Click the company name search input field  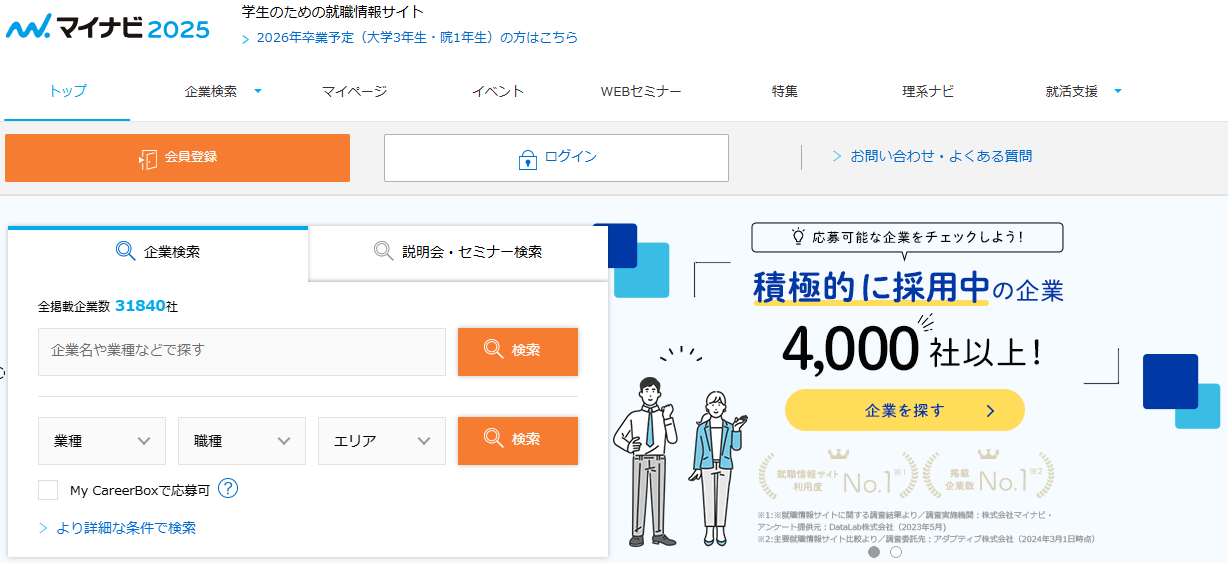[242, 351]
